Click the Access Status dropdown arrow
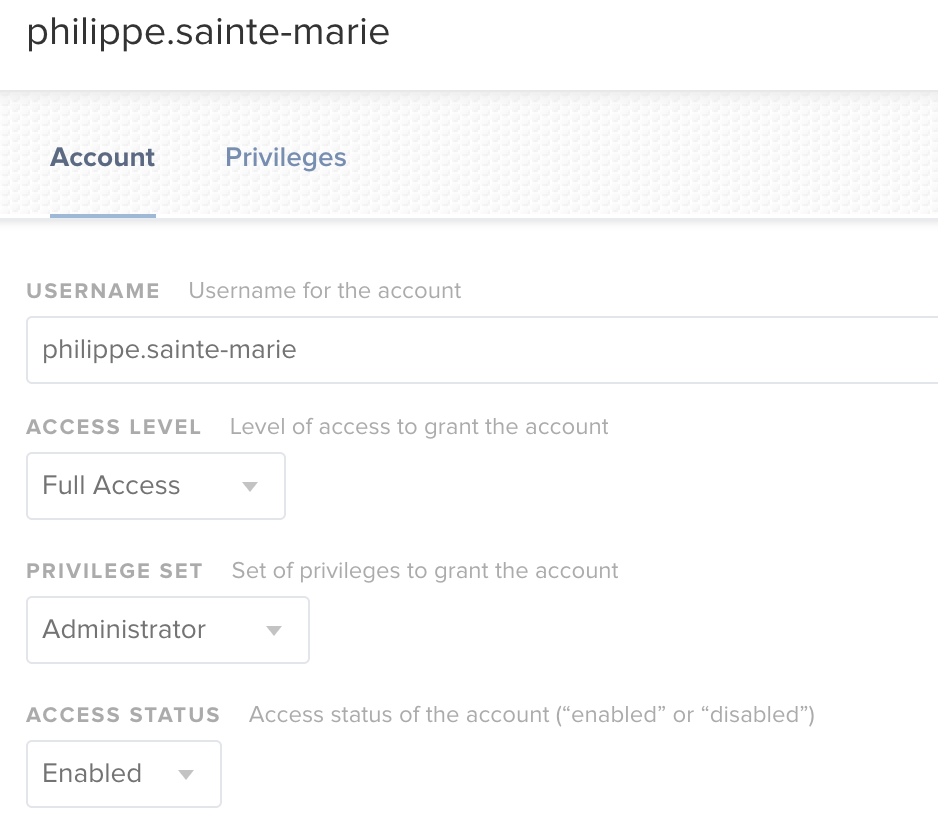This screenshot has height=832, width=938. tap(186, 775)
